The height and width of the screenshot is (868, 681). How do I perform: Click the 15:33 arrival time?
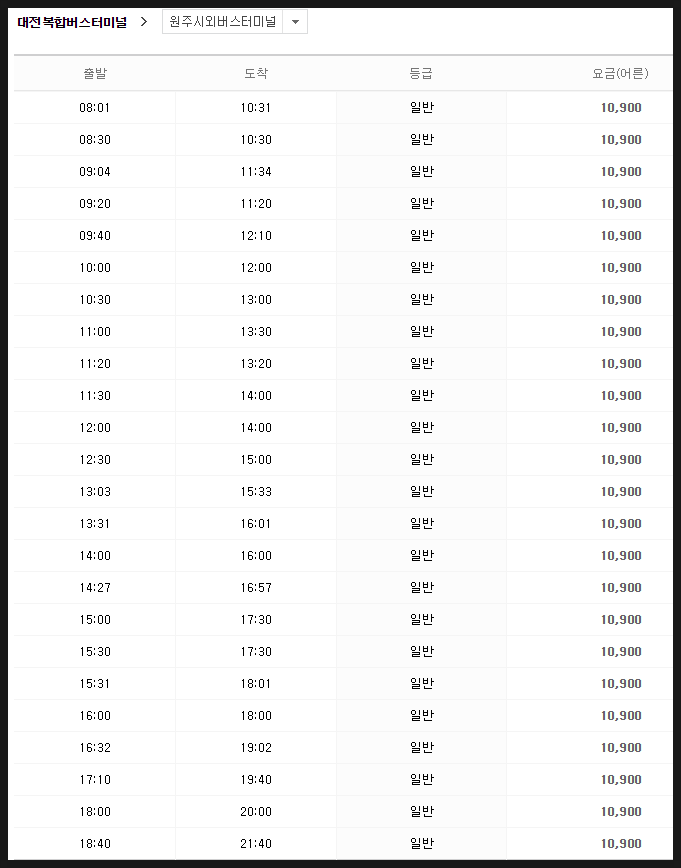[x=256, y=492]
